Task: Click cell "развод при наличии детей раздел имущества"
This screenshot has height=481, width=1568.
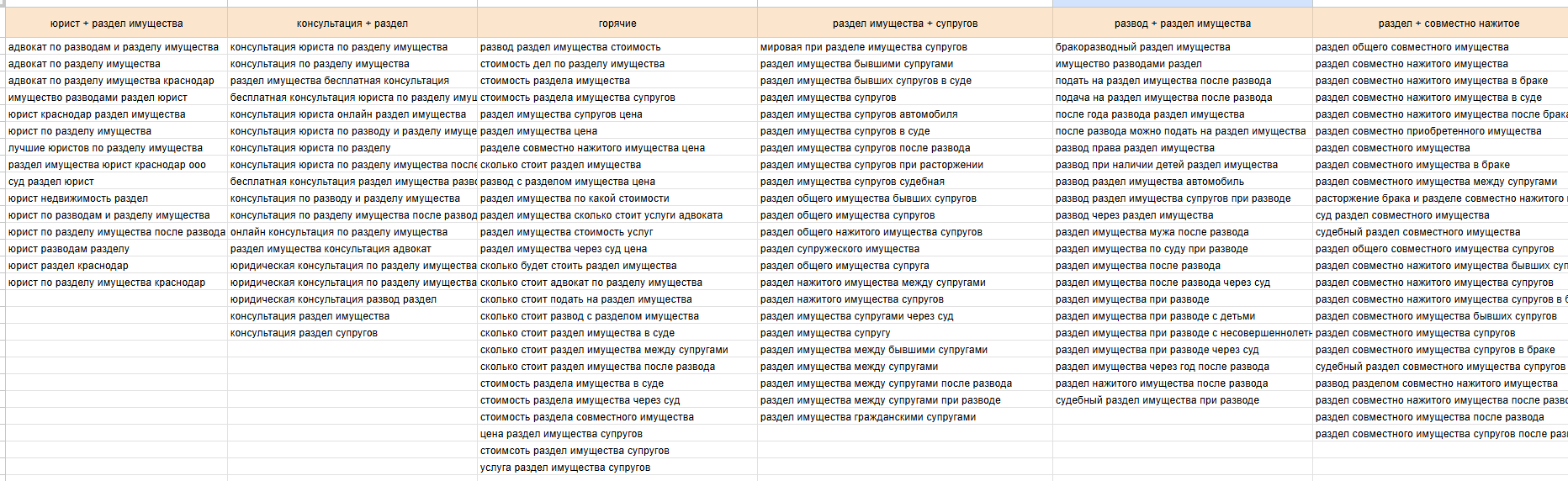Action: click(1183, 165)
